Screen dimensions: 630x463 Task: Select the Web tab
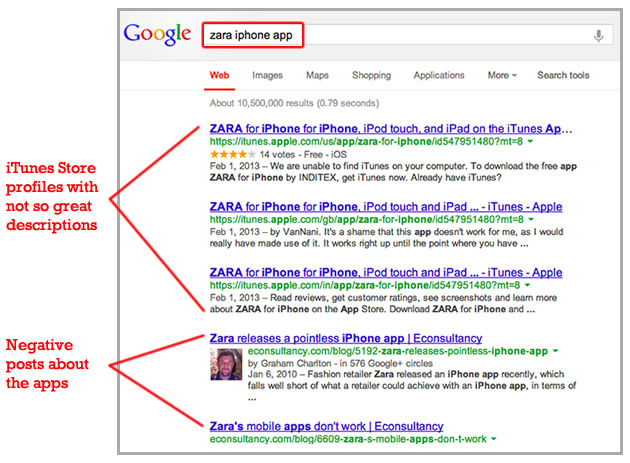(219, 75)
